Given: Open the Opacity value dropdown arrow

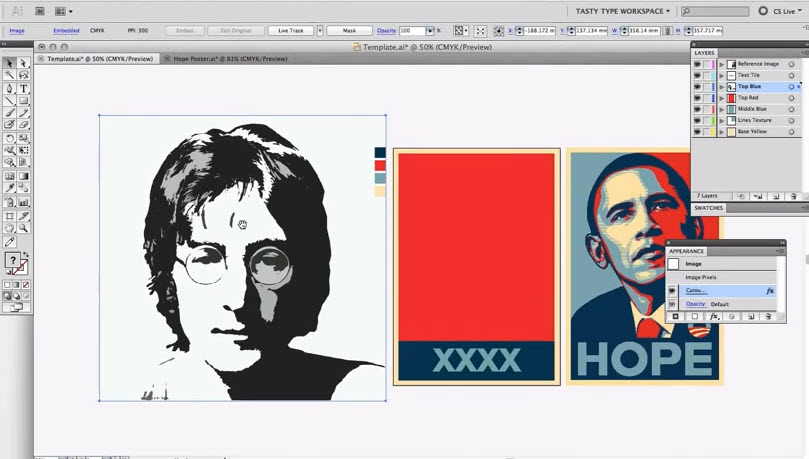Looking at the screenshot, I should coord(430,31).
